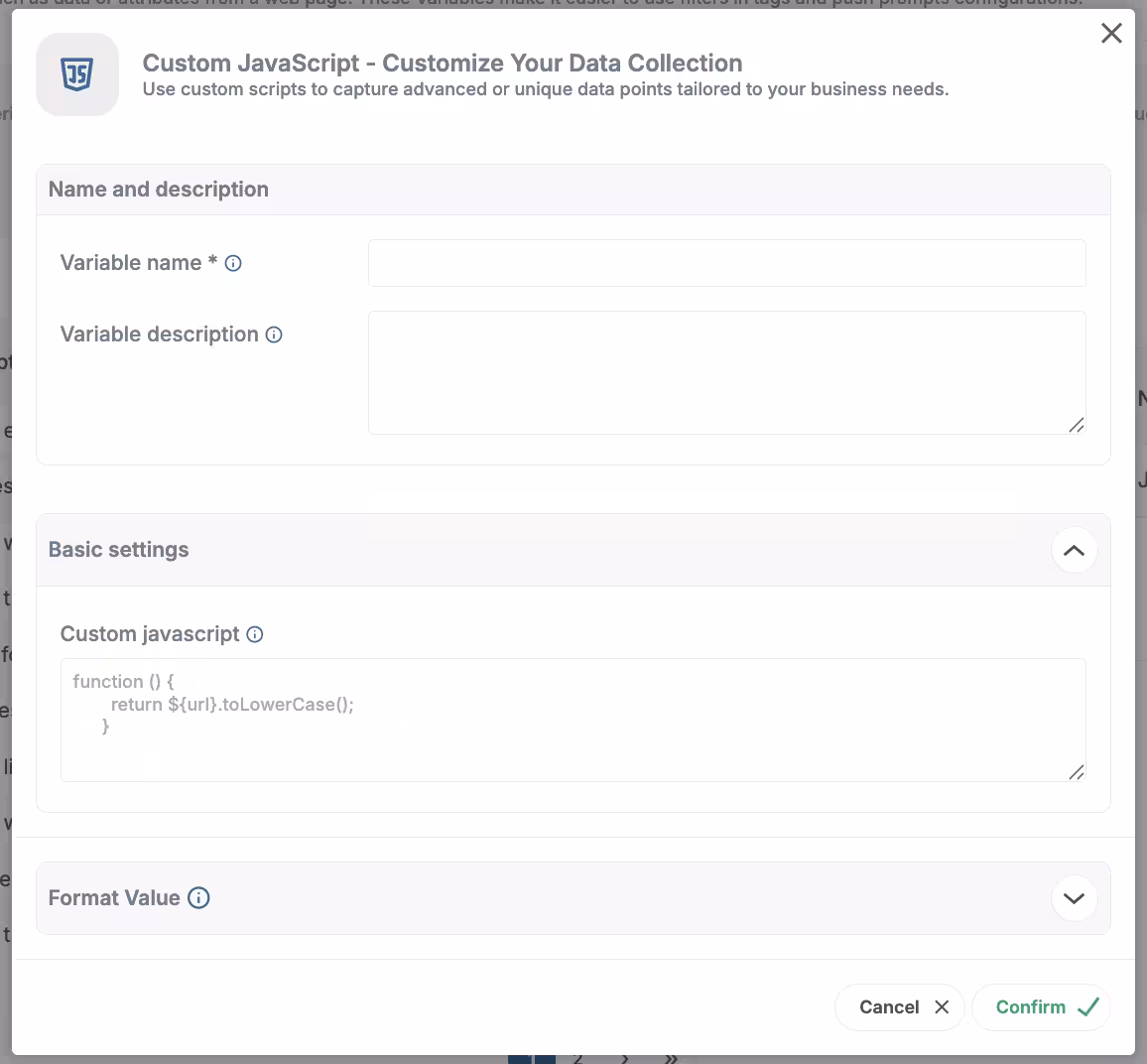
Task: Open the Variable description info tooltip icon
Action: point(274,335)
